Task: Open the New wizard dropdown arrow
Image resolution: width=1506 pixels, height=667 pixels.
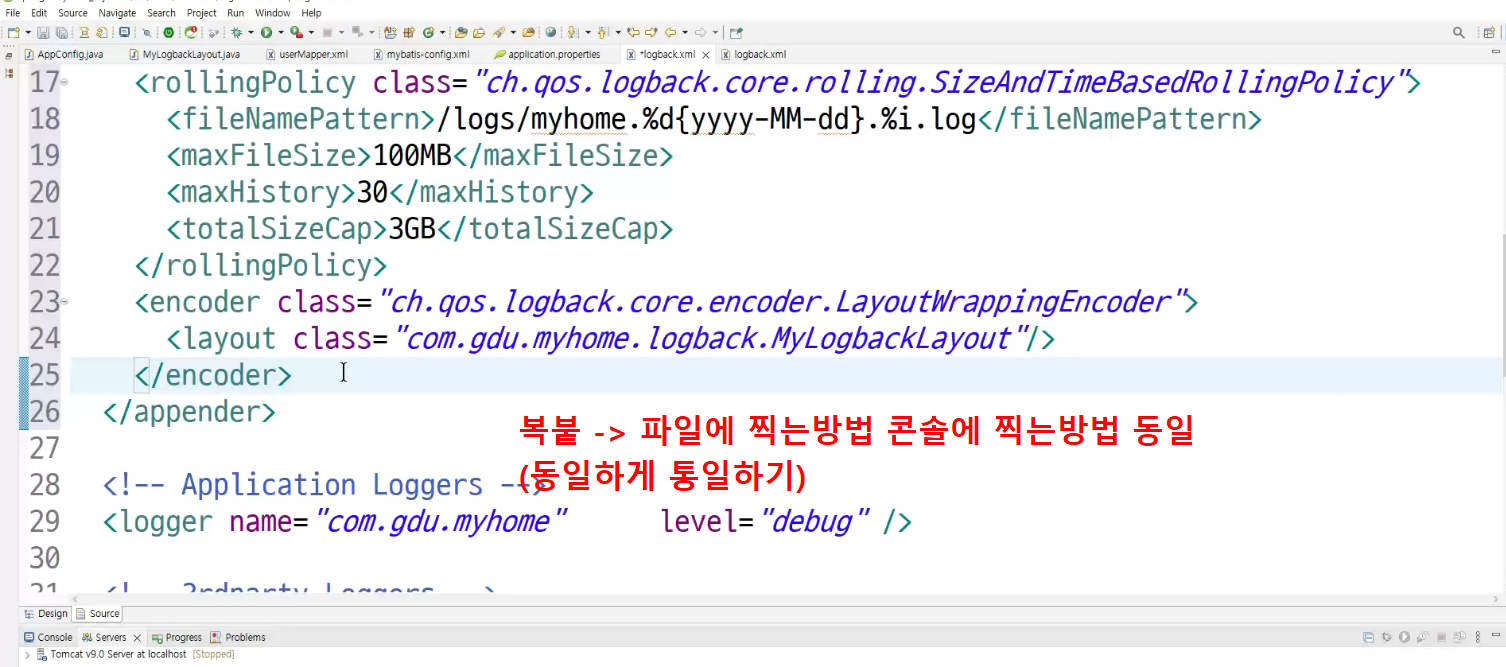Action: [28, 32]
